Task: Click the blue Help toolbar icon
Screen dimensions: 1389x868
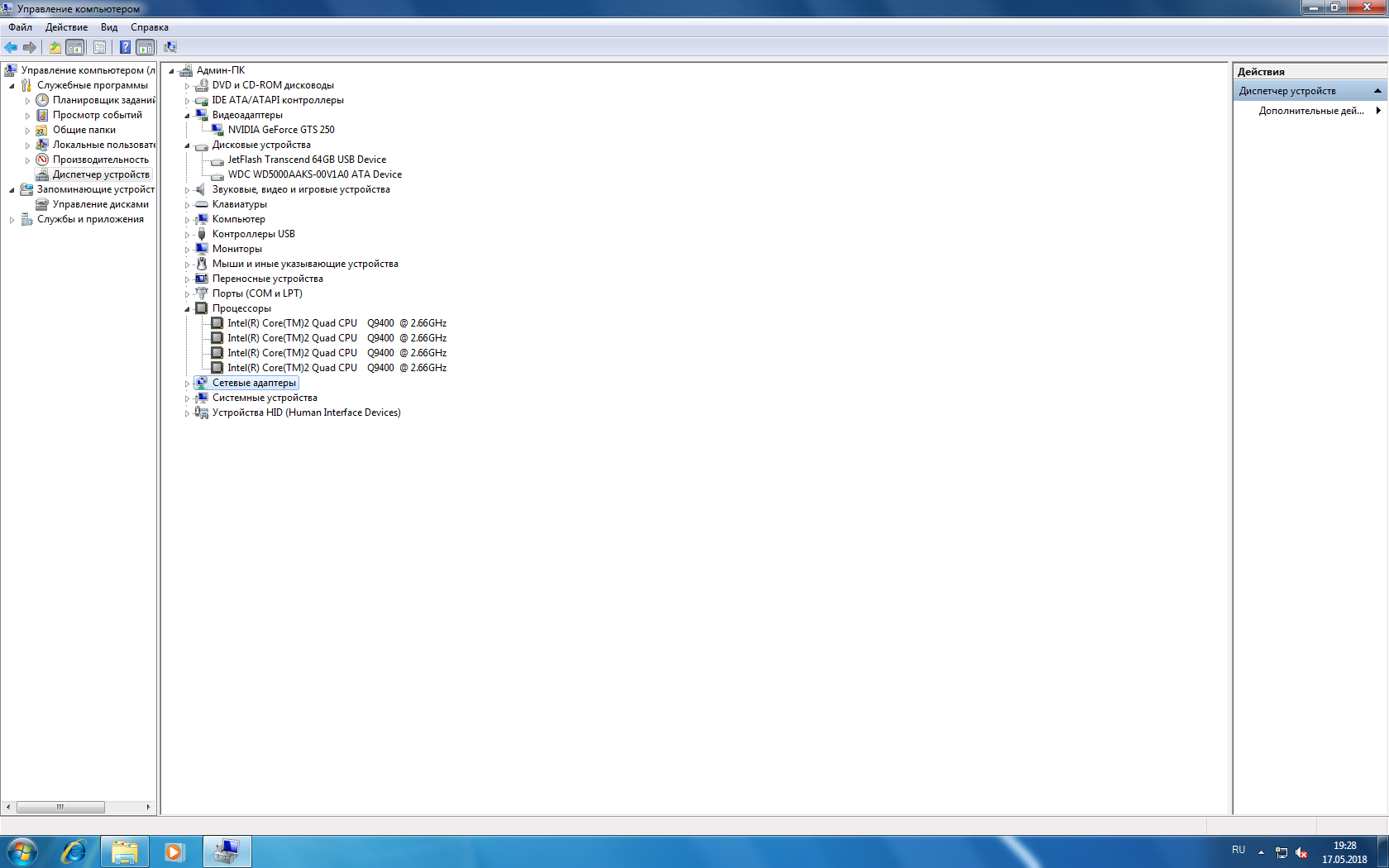Action: tap(125, 47)
